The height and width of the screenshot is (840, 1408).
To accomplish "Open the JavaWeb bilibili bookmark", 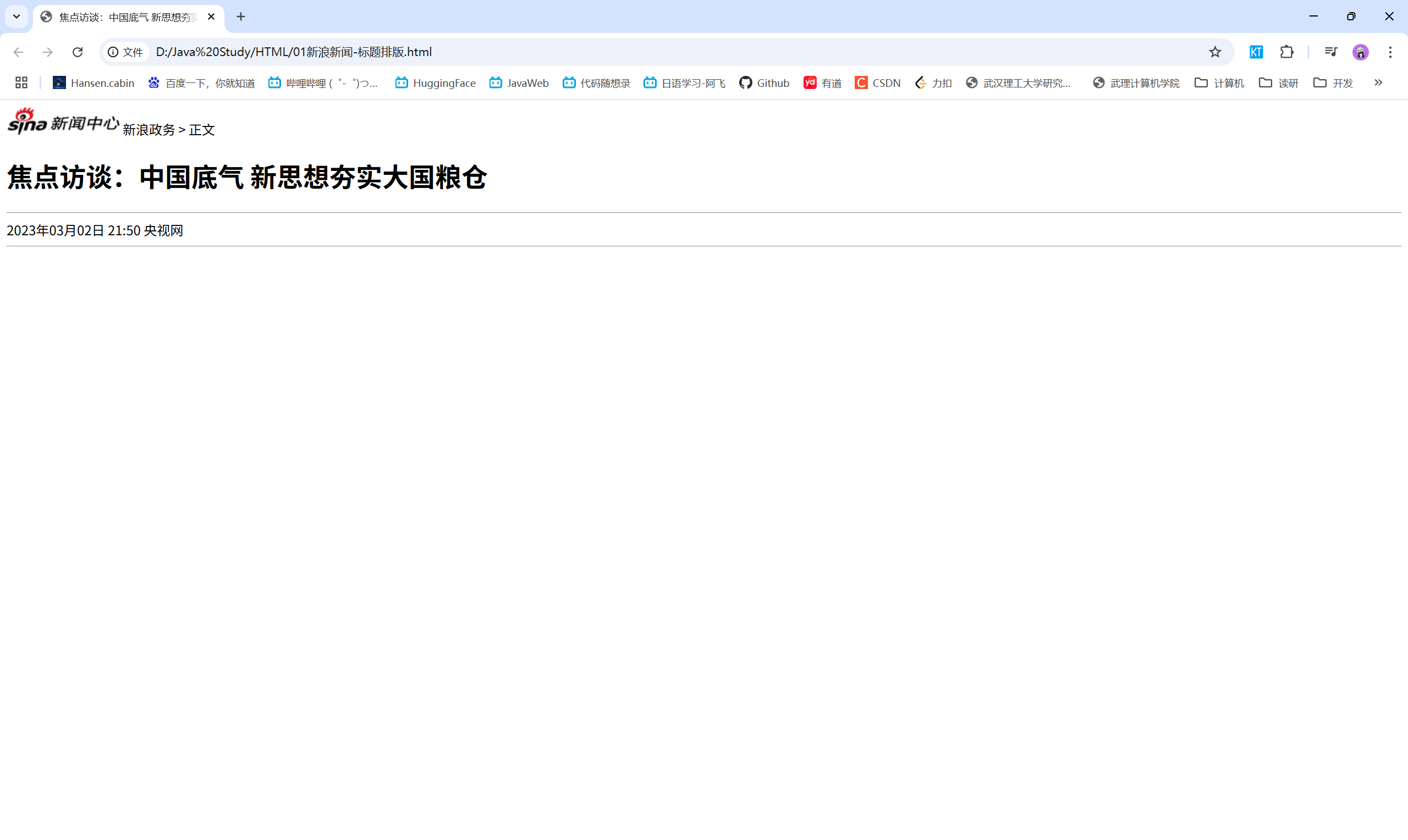I will [x=519, y=82].
